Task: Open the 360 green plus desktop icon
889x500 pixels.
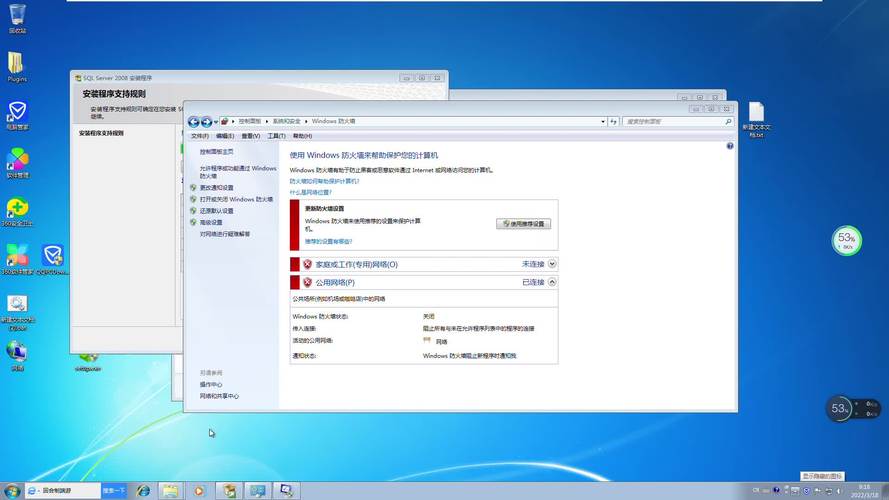Action: click(x=17, y=211)
